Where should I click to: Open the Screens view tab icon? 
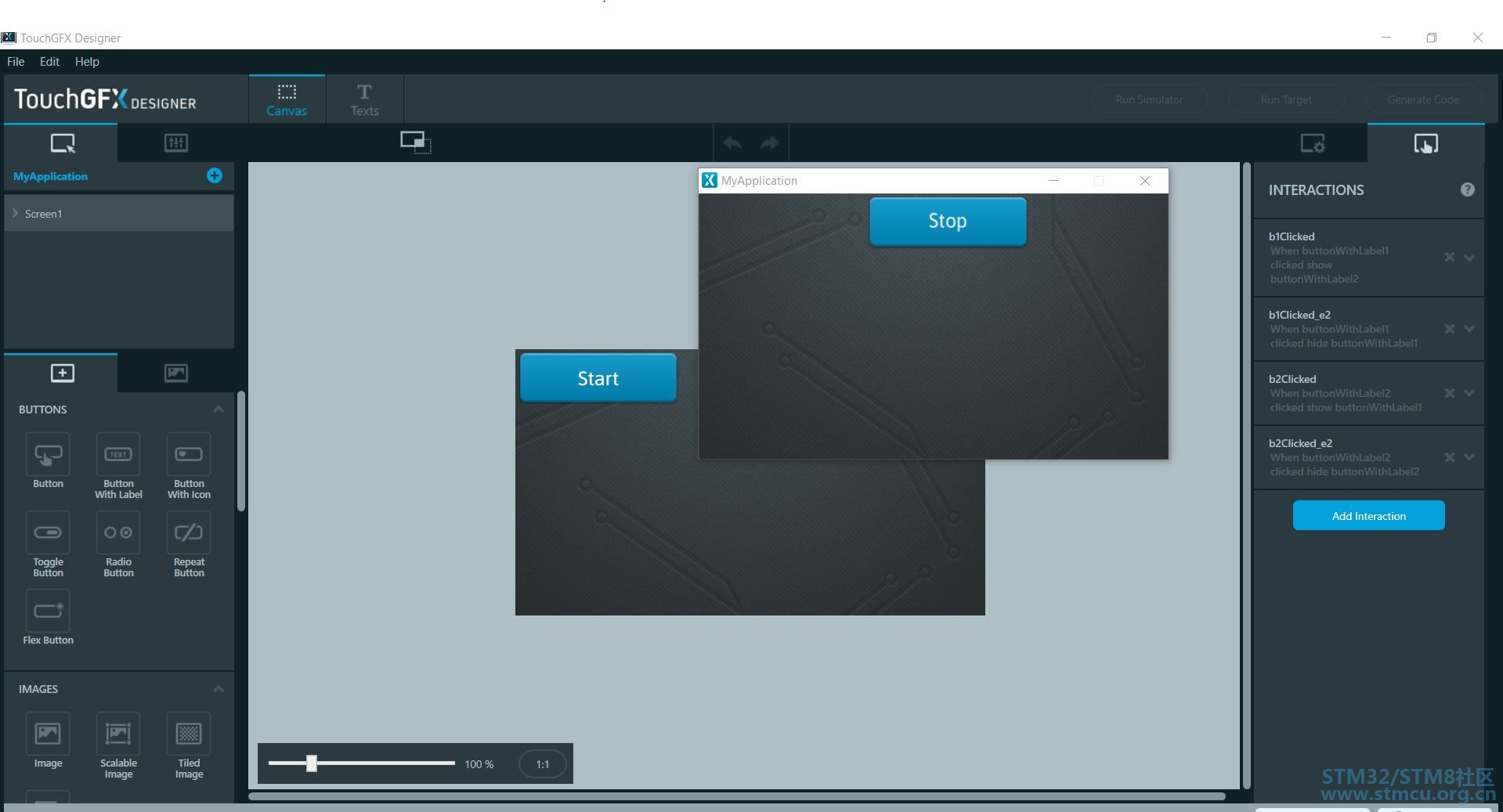[x=62, y=143]
